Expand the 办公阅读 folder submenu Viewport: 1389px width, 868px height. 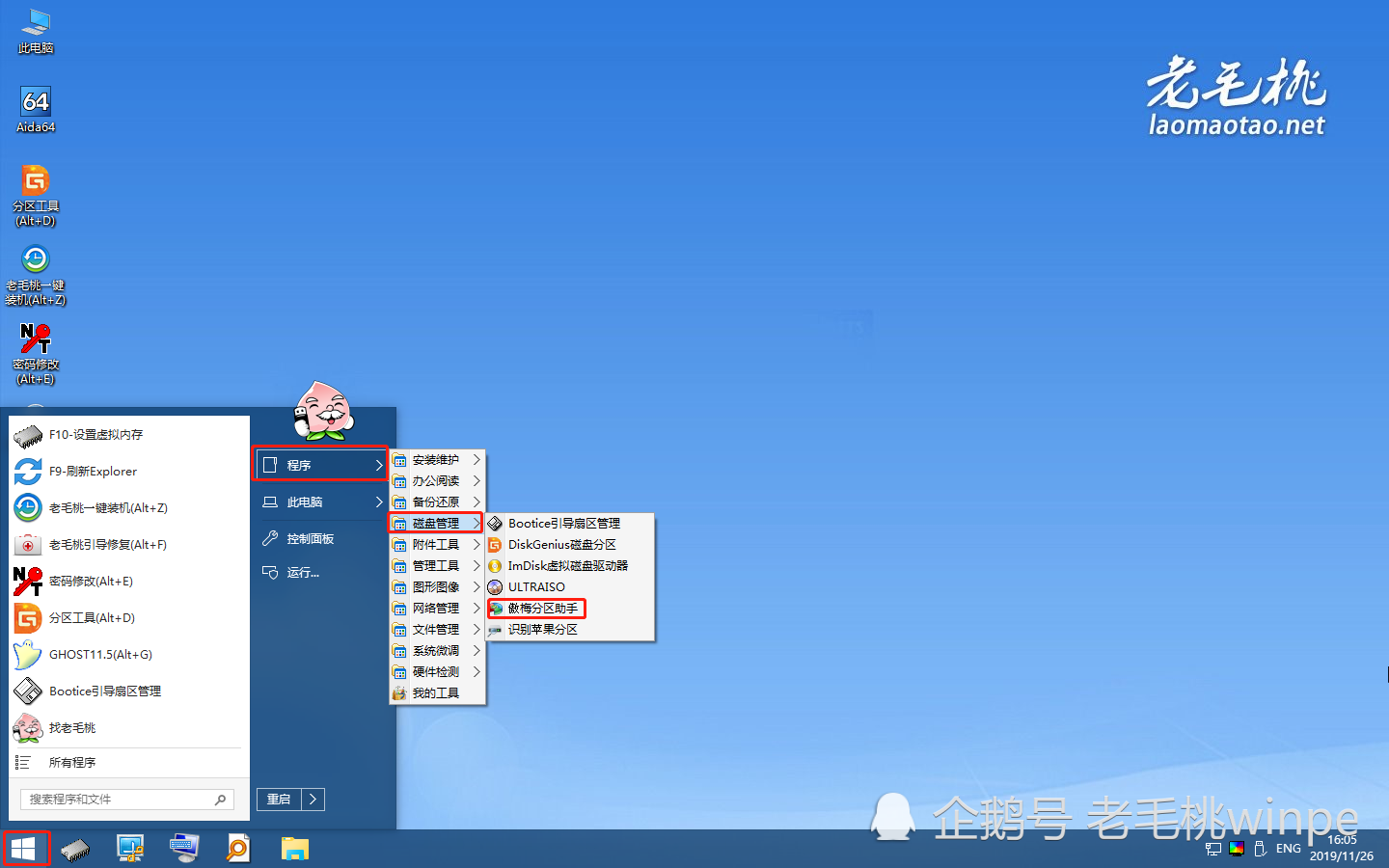[x=437, y=481]
